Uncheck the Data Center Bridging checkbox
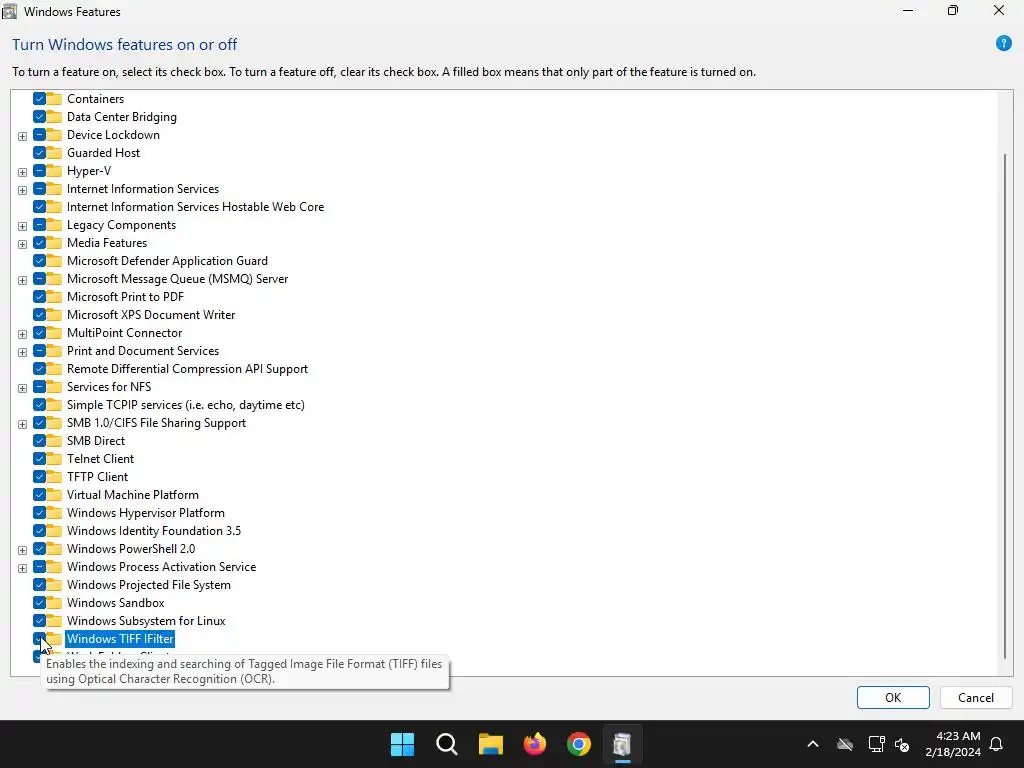The width and height of the screenshot is (1024, 768). 39,117
